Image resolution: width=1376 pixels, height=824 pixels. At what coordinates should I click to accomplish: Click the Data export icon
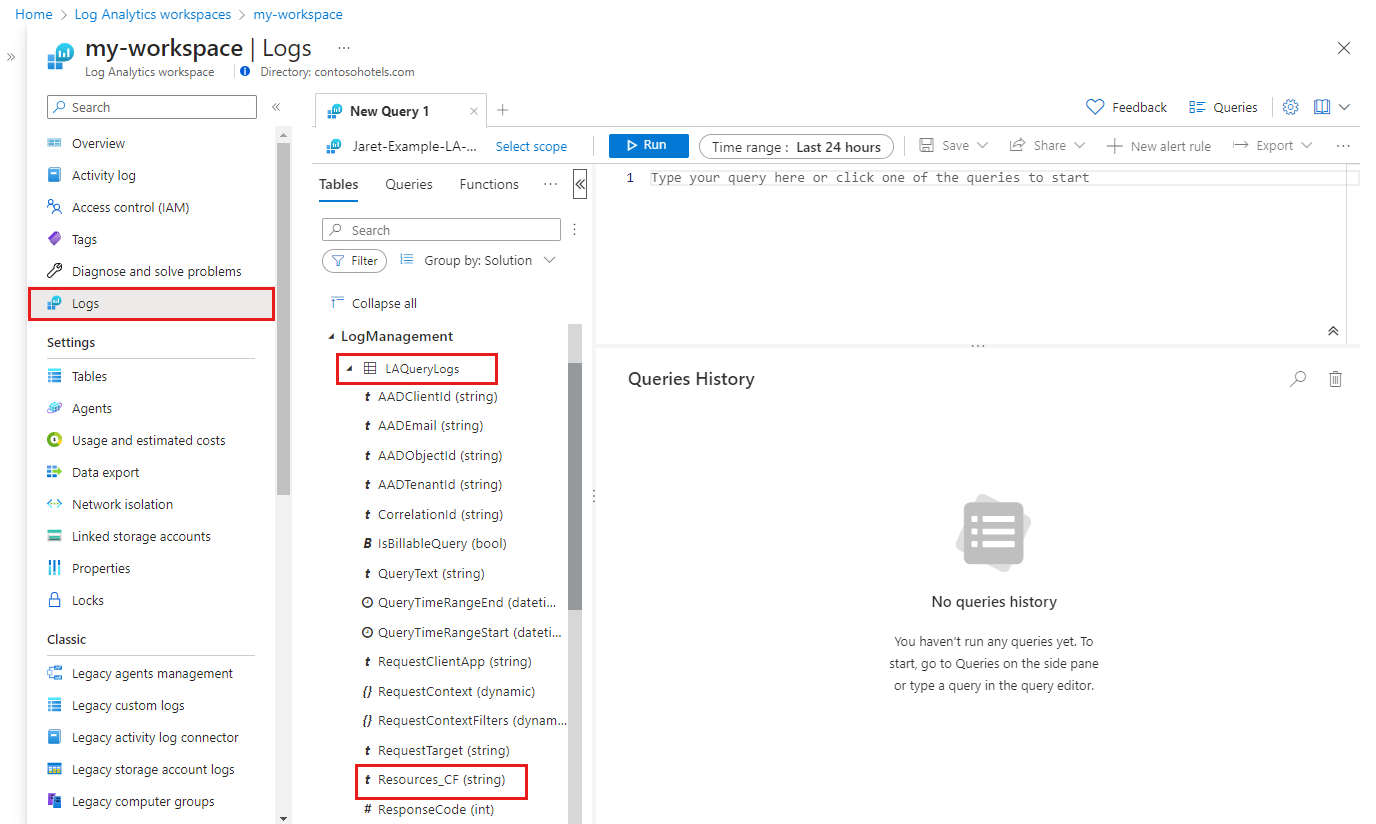point(55,472)
